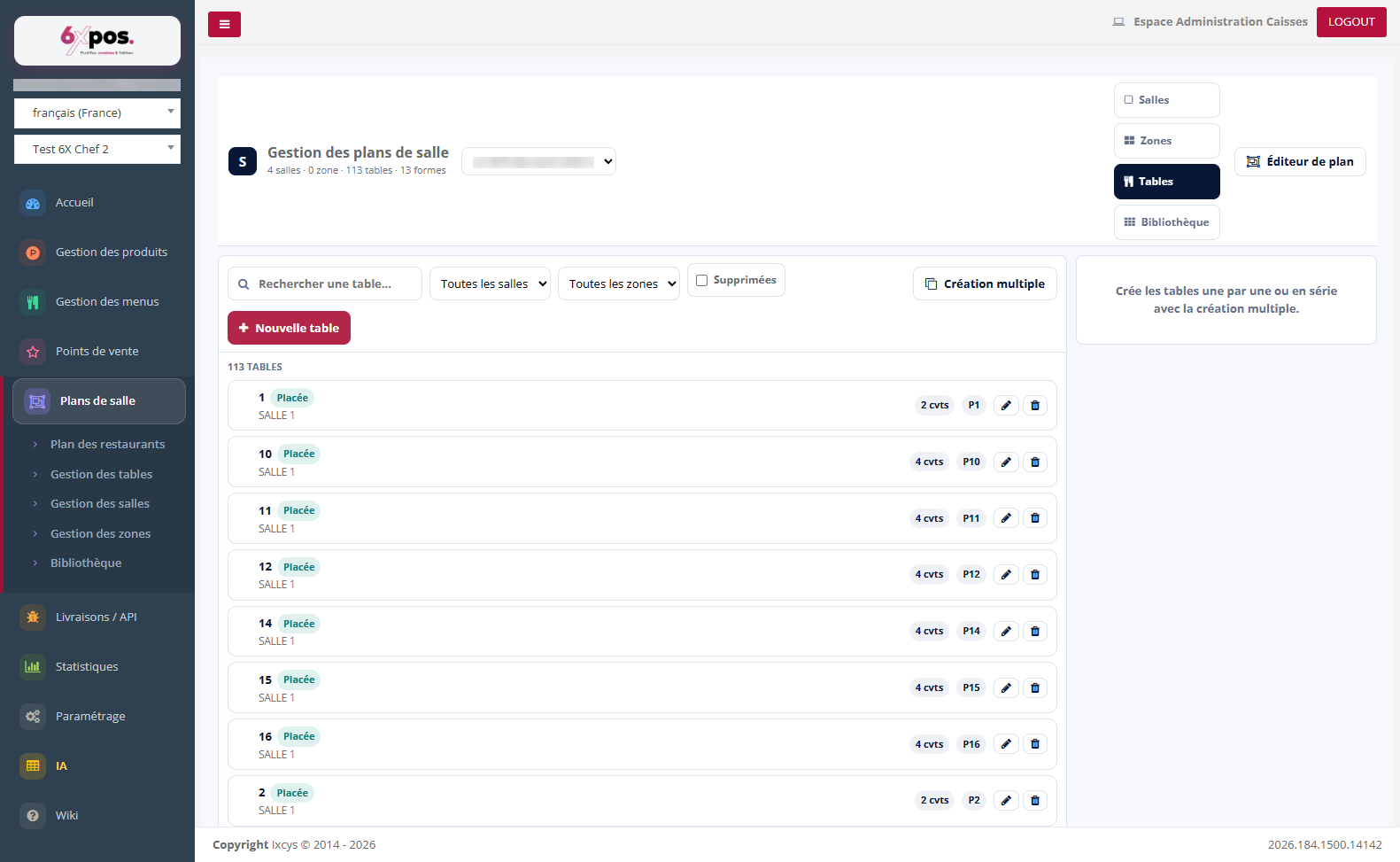The image size is (1400, 862).
Task: Switch to the Bibliothèque tab
Action: (1166, 222)
